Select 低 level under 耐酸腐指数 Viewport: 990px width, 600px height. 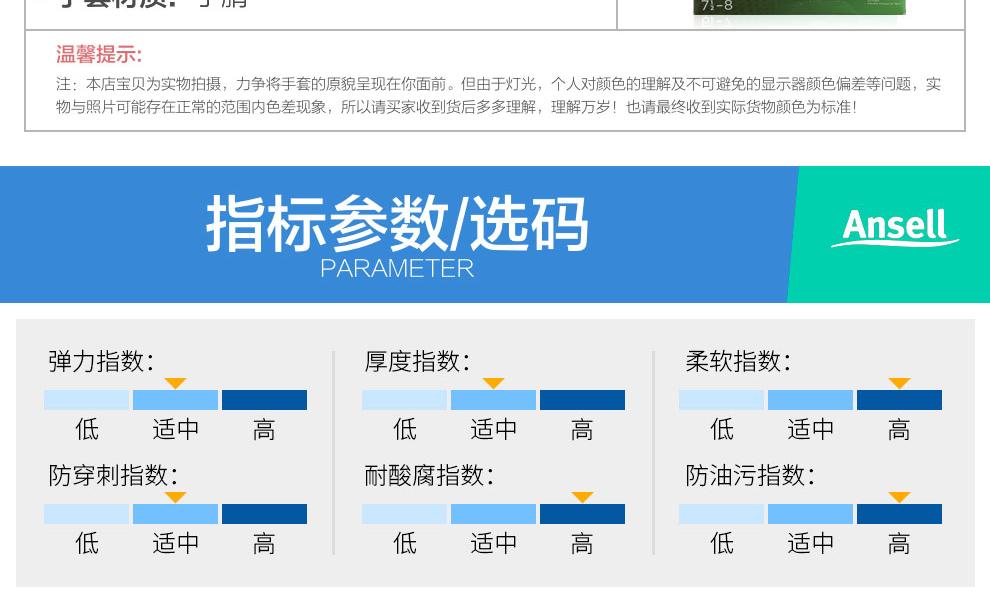(x=405, y=543)
